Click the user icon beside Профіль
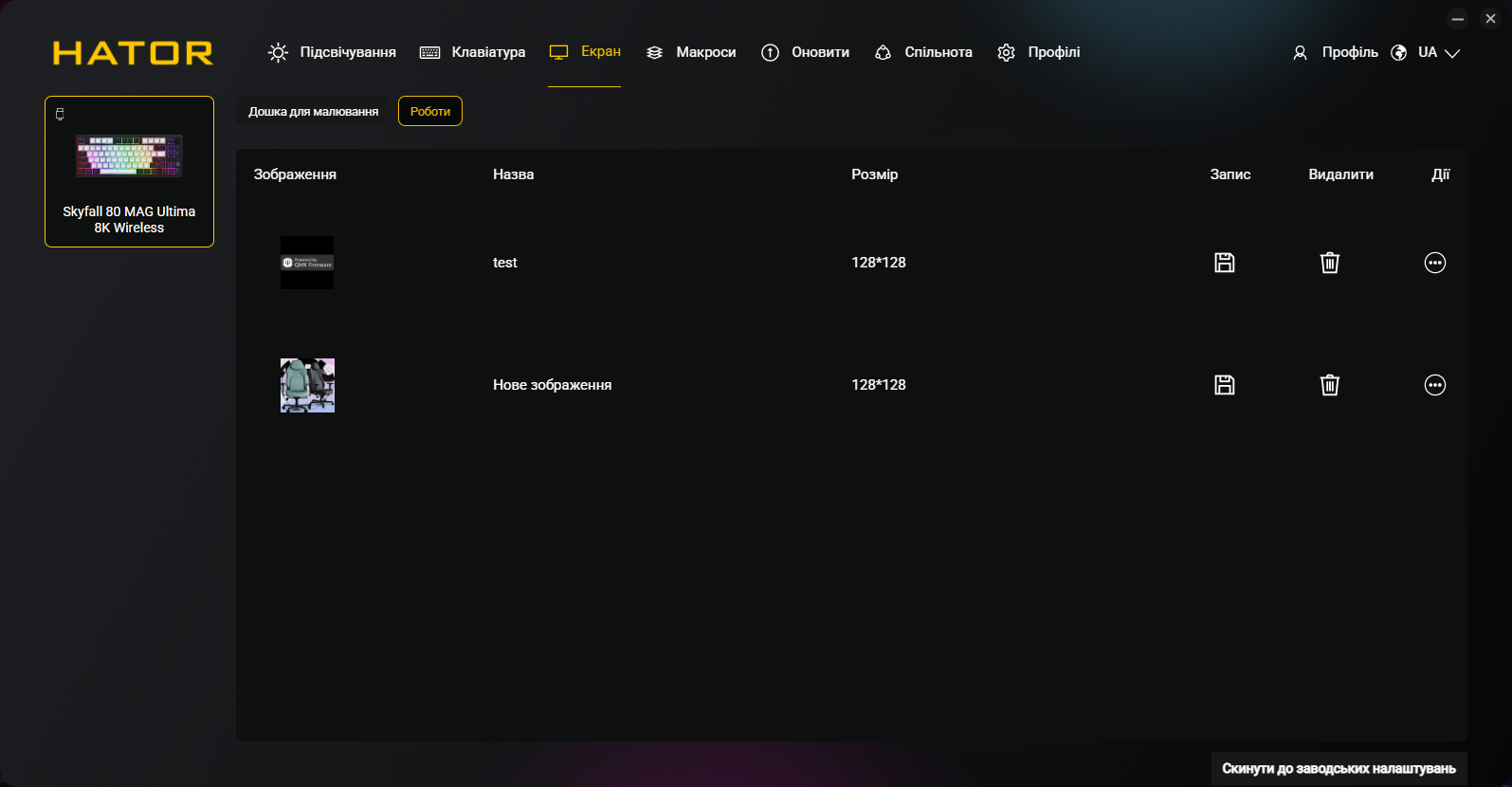 1300,53
